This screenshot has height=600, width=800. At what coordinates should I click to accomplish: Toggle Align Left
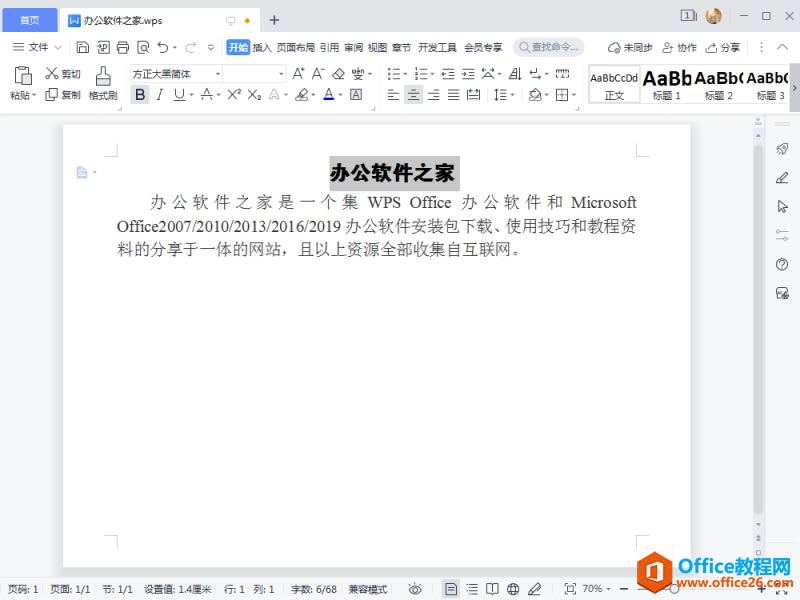[393, 94]
